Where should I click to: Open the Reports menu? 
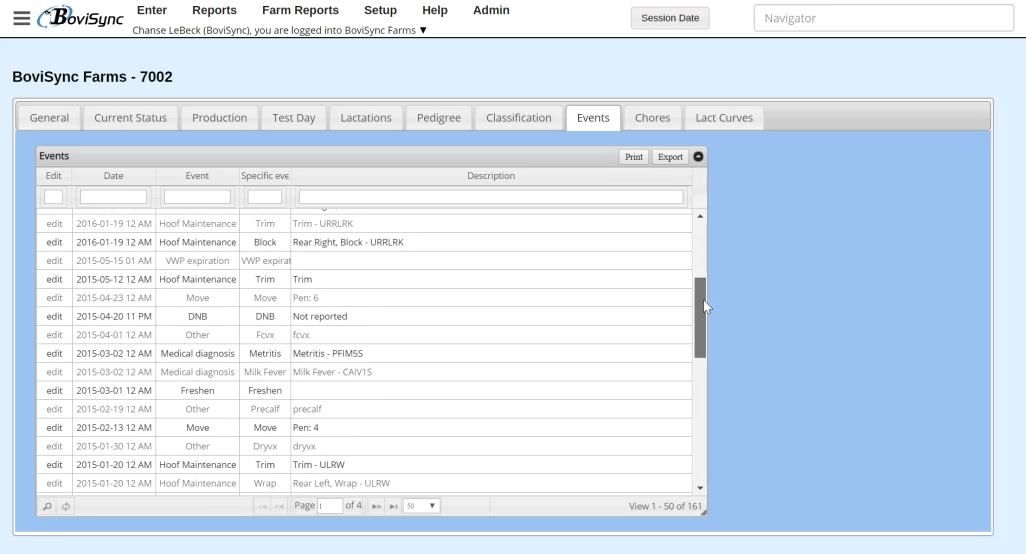(214, 10)
